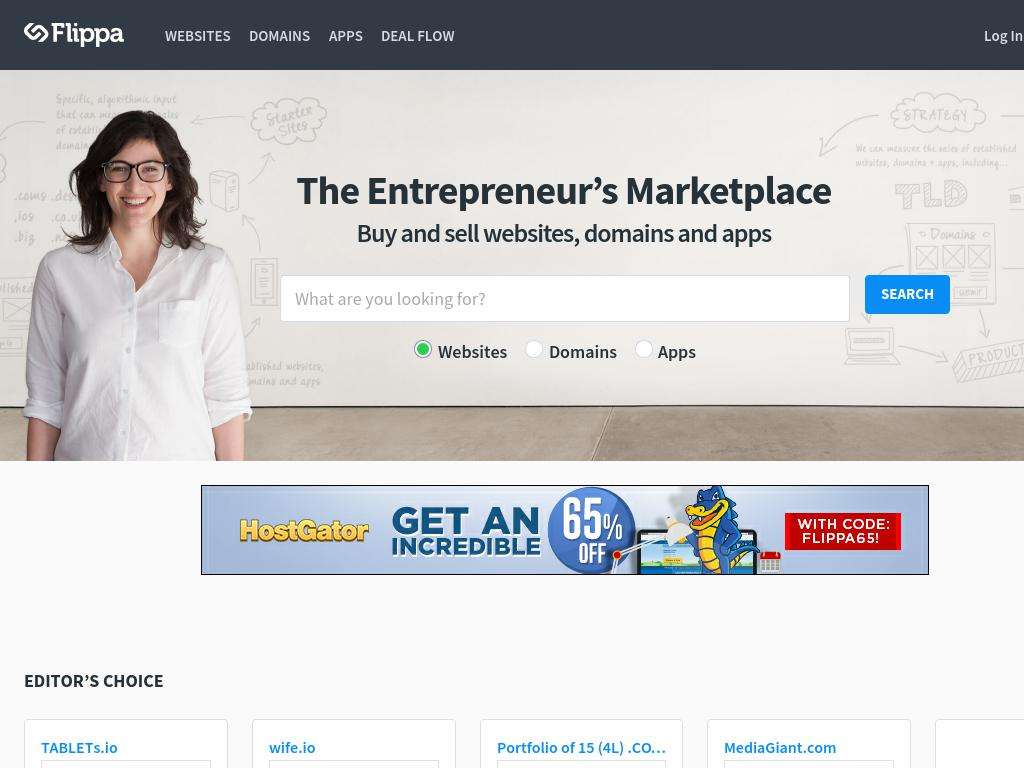Image resolution: width=1024 pixels, height=768 pixels.
Task: Select the Apps radio button
Action: coord(643,349)
